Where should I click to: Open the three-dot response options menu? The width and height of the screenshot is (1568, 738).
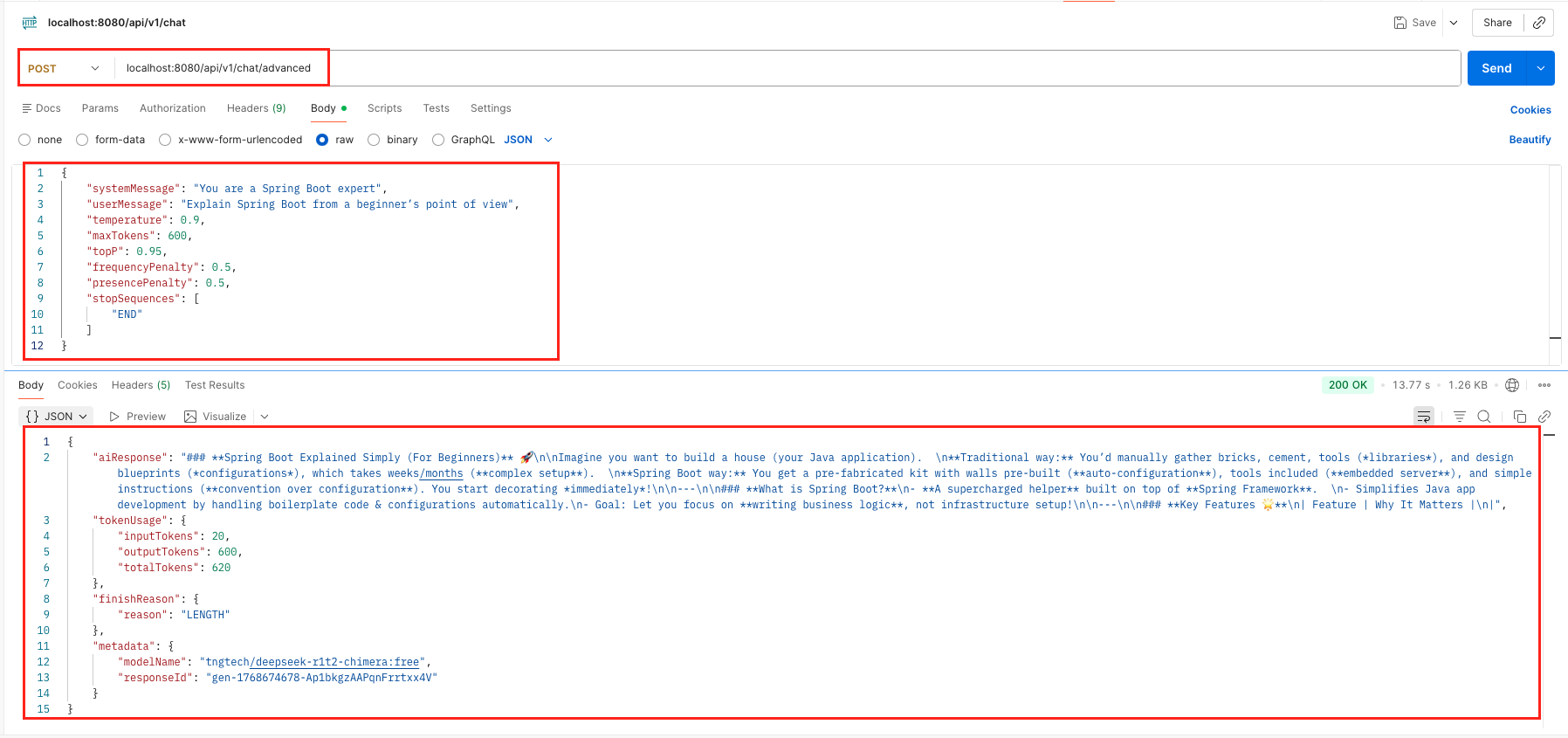[1544, 385]
